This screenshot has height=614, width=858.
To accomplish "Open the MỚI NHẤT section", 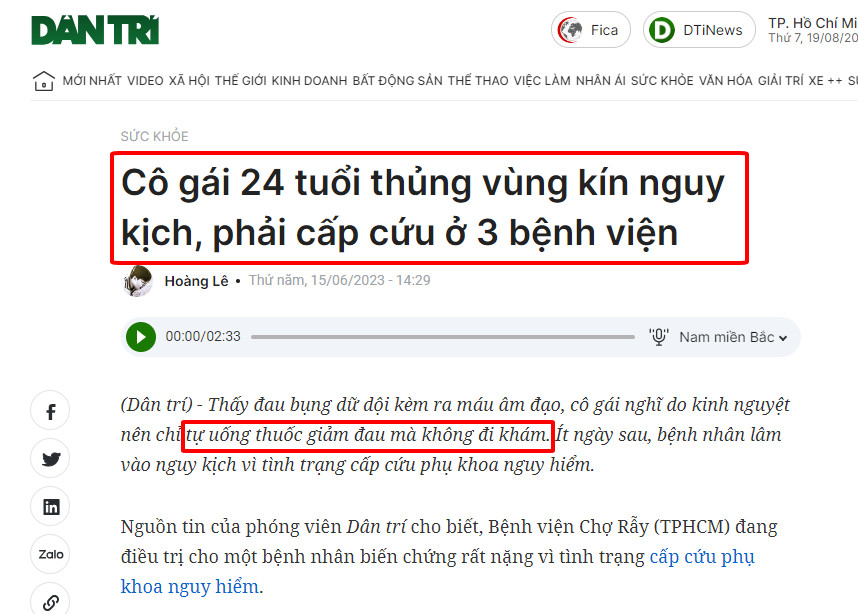I will point(92,81).
